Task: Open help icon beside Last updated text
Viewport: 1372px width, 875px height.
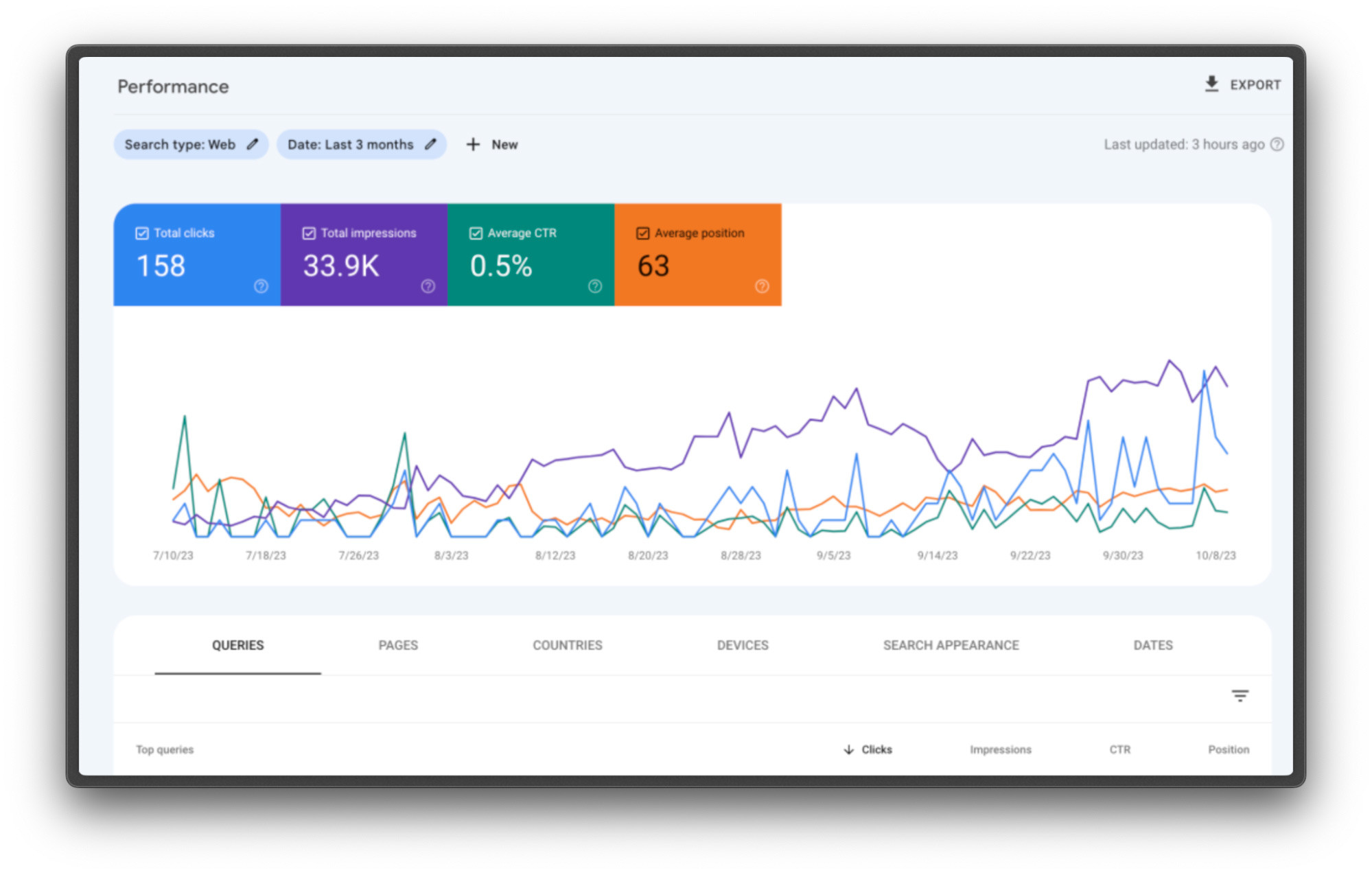Action: (x=1277, y=144)
